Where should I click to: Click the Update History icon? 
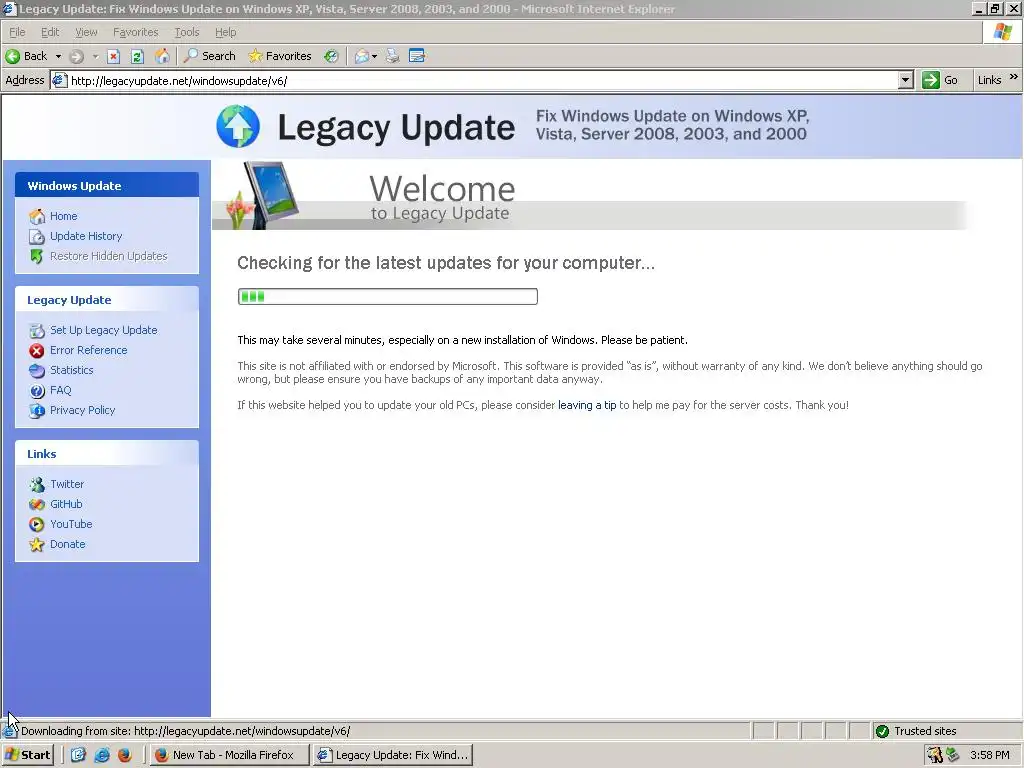tap(37, 236)
